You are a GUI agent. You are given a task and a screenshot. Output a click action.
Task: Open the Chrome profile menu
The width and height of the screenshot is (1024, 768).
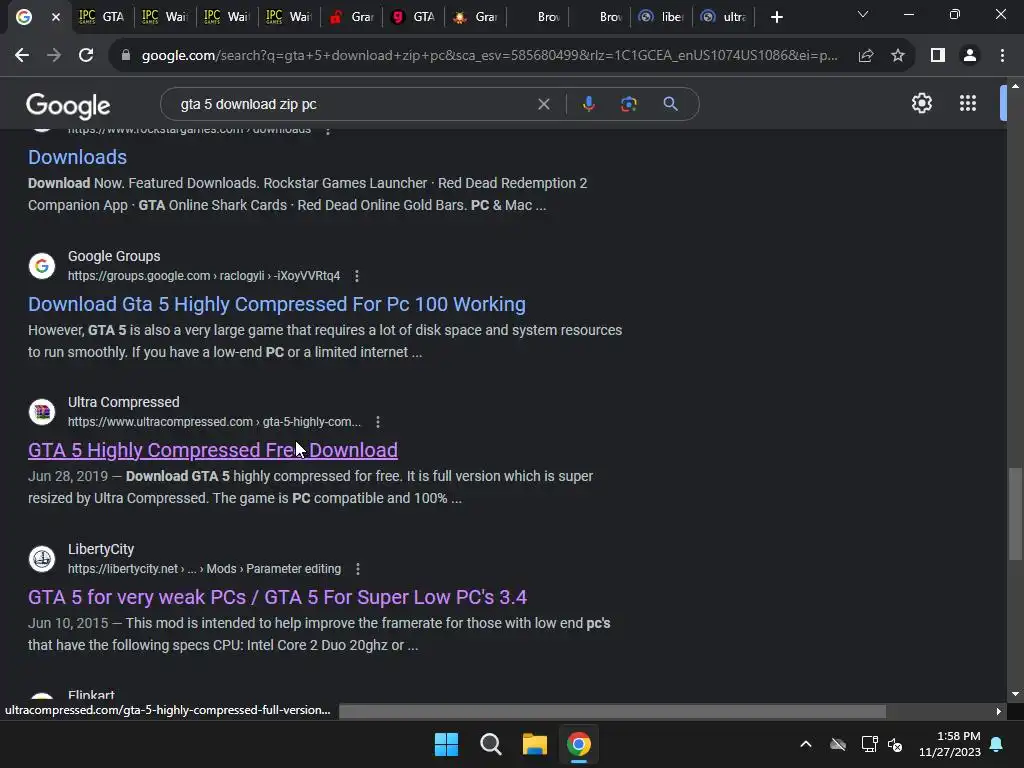(x=970, y=56)
